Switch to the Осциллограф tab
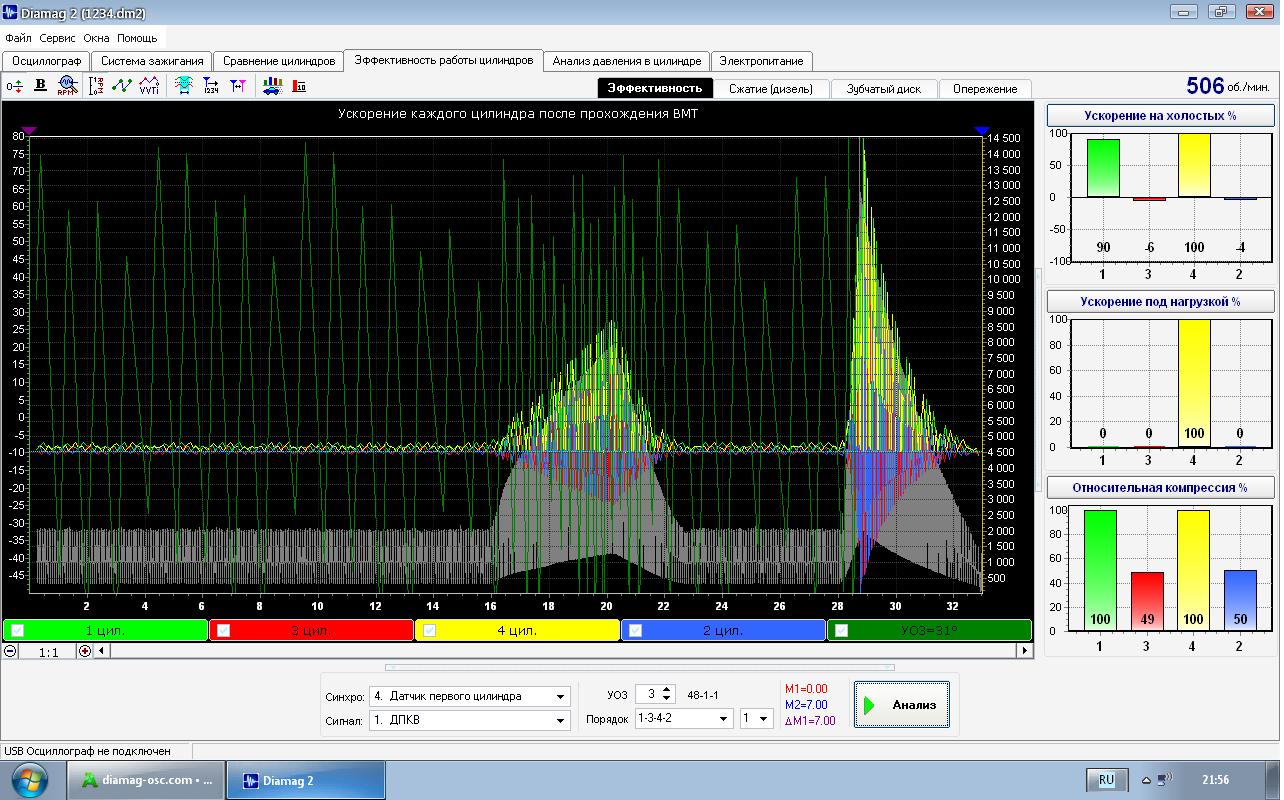 tap(47, 61)
